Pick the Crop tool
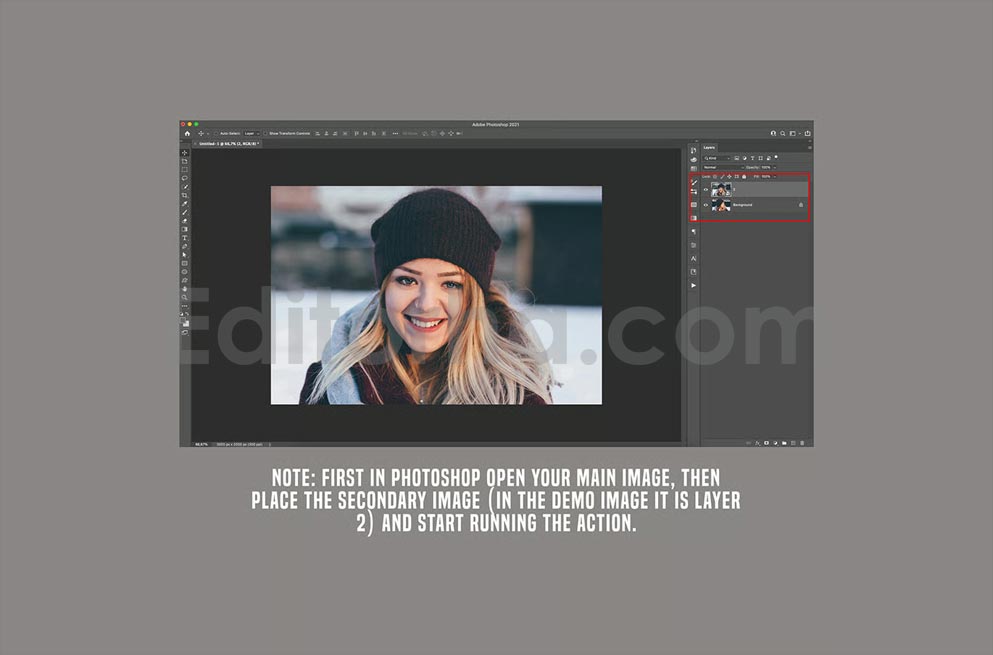993x655 pixels. pos(185,195)
